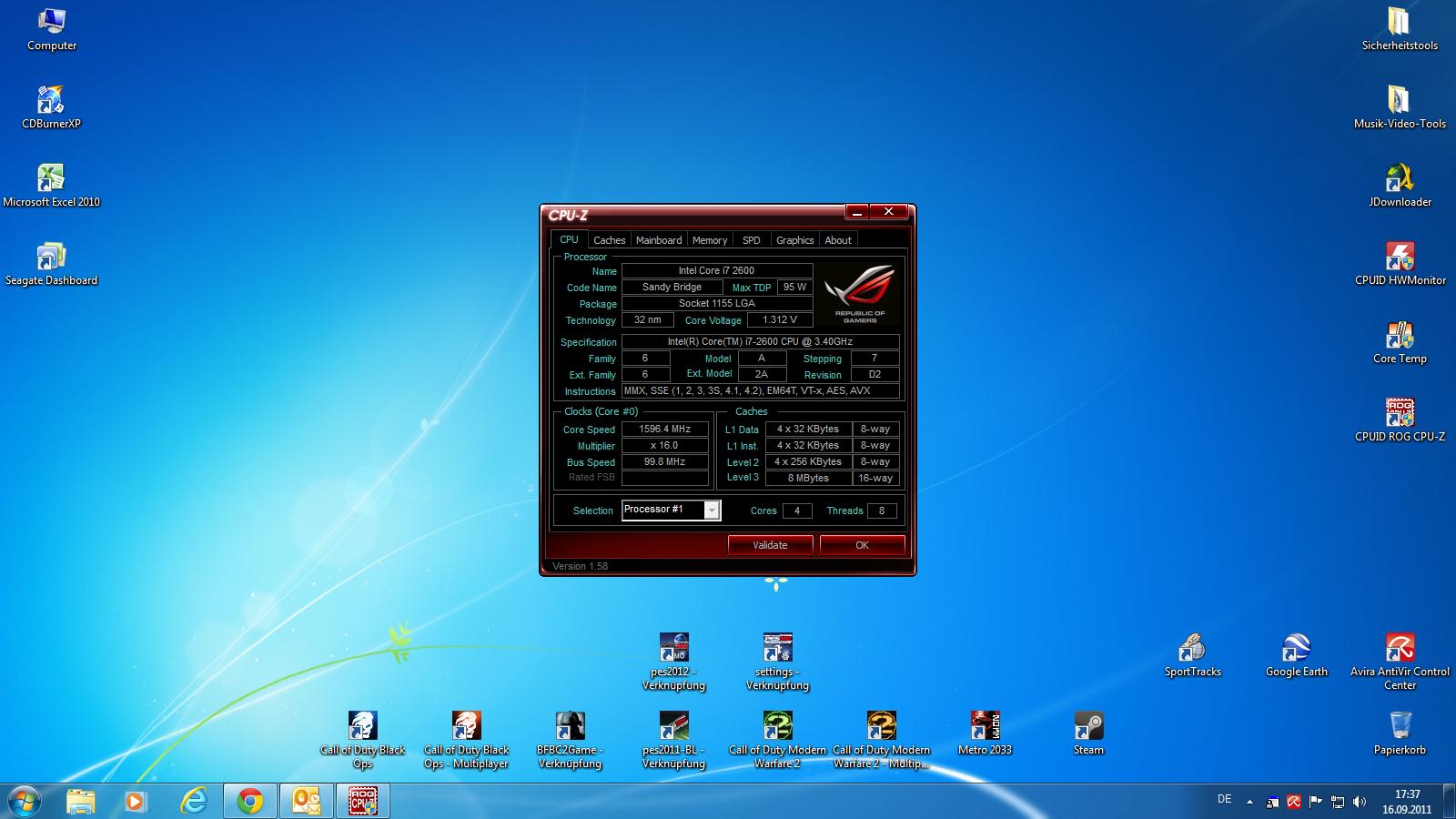Select the CPU tab in CPU-Z
This screenshot has width=1456, height=819.
[569, 239]
